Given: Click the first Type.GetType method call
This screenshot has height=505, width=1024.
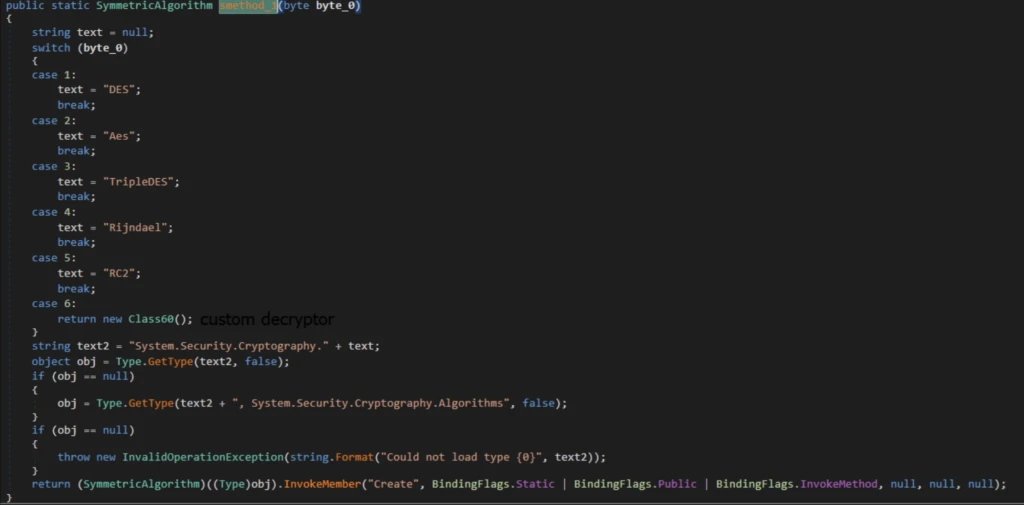Looking at the screenshot, I should [154, 361].
